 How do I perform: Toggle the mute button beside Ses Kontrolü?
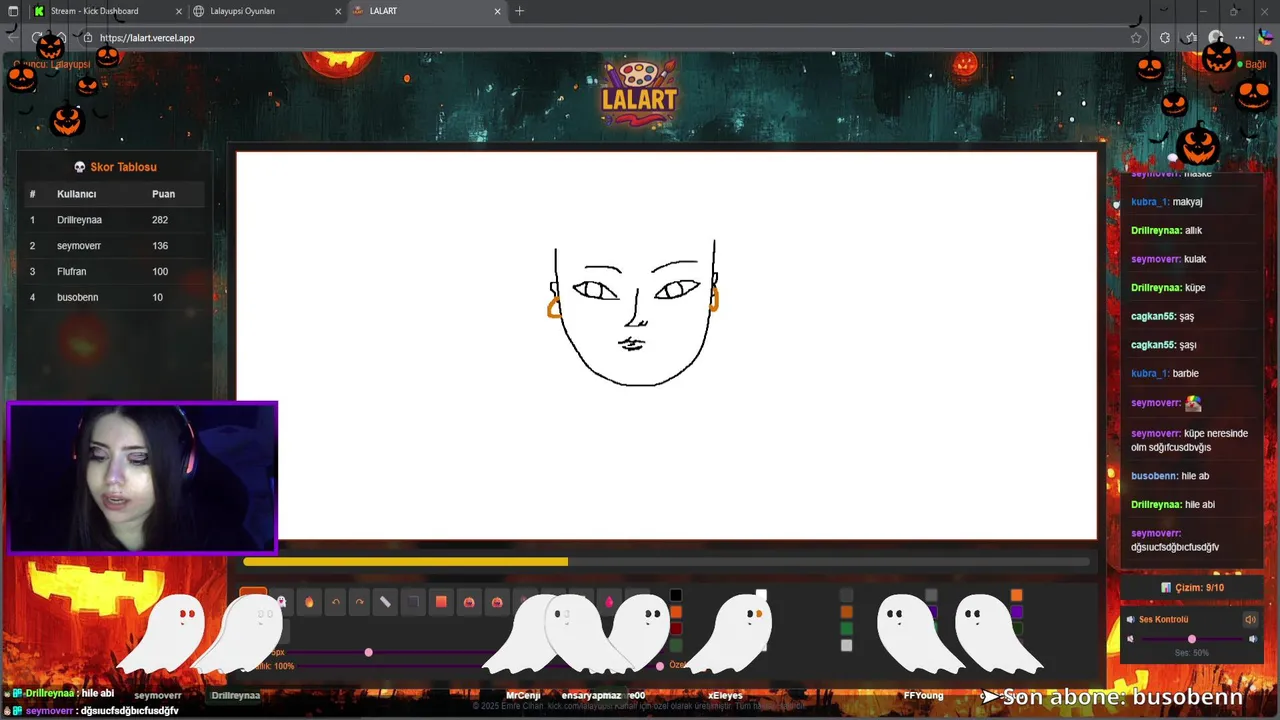1250,620
